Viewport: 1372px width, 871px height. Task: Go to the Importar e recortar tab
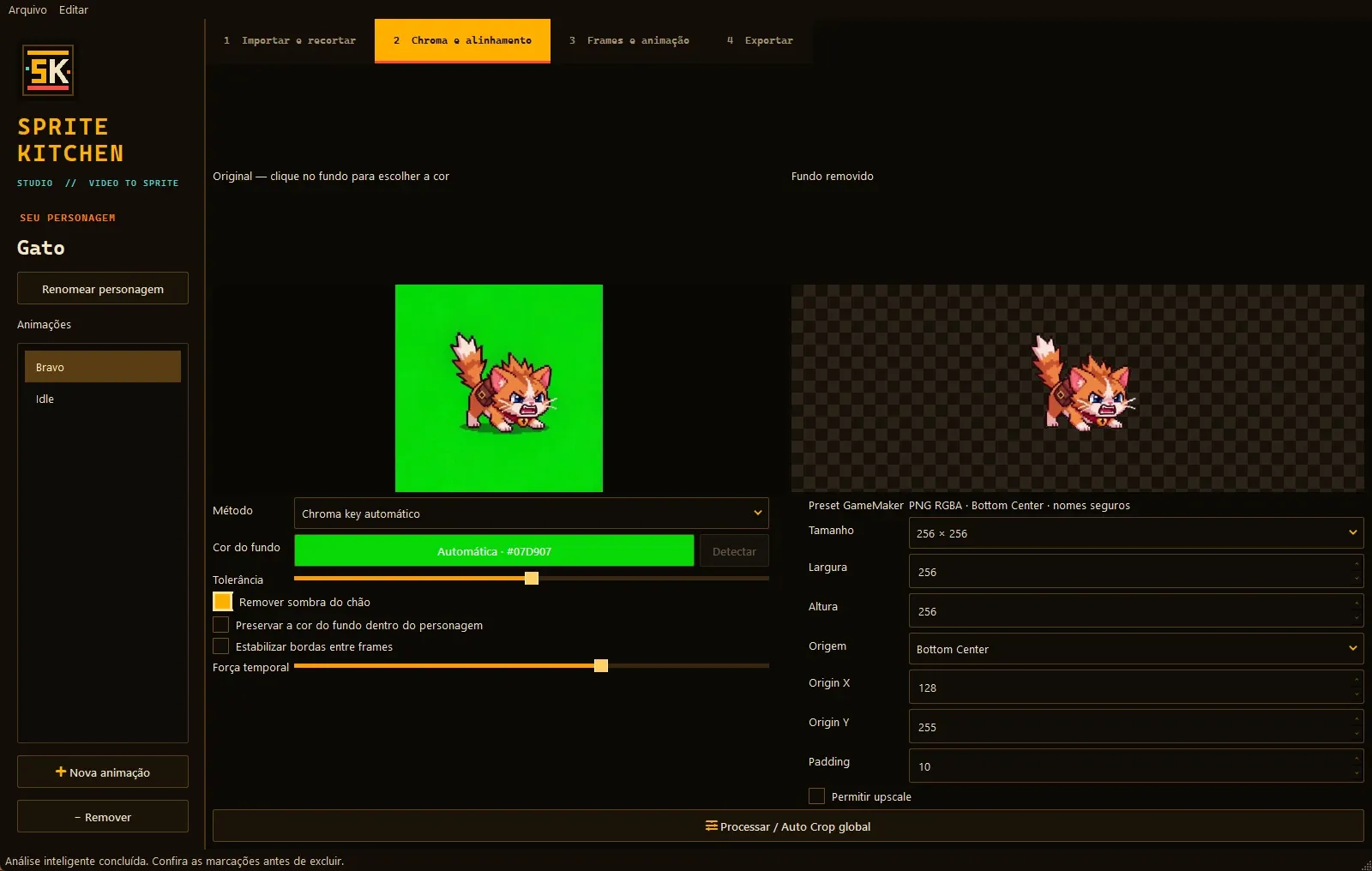click(290, 40)
